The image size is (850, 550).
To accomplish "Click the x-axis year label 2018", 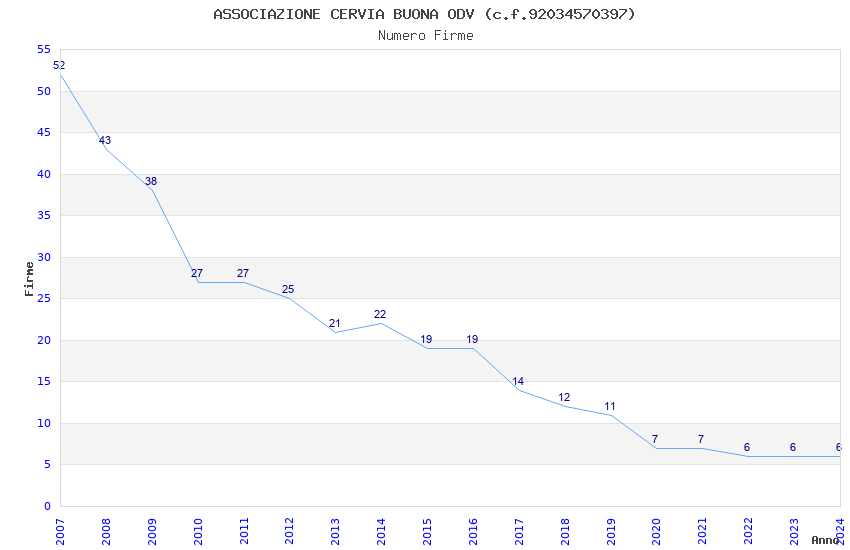I will point(565,532).
